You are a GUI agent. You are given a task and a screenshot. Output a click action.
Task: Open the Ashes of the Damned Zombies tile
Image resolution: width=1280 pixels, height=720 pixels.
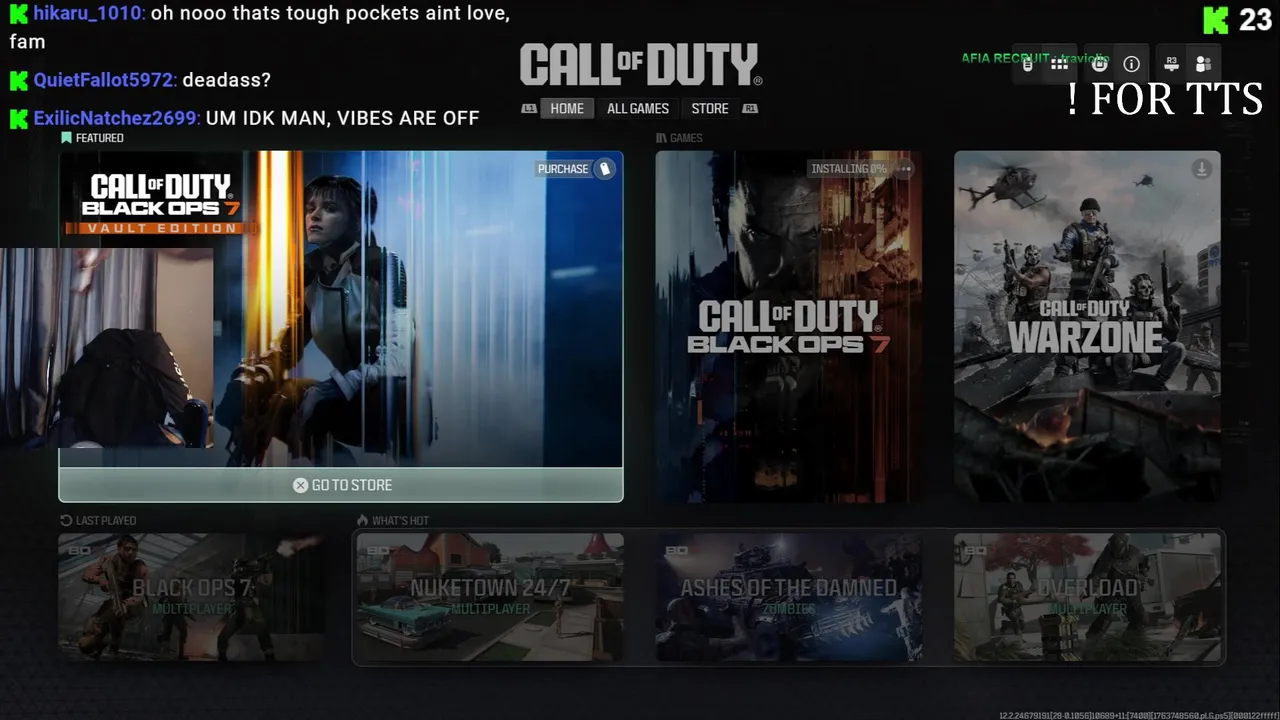tap(789, 597)
